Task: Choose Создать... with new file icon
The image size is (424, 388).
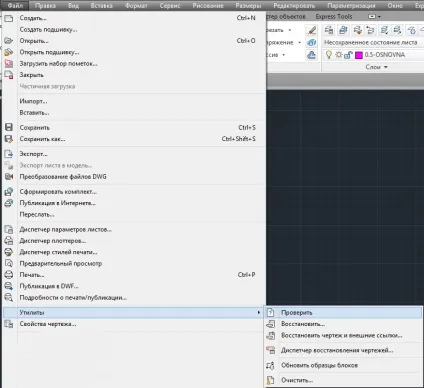Action: (x=133, y=18)
